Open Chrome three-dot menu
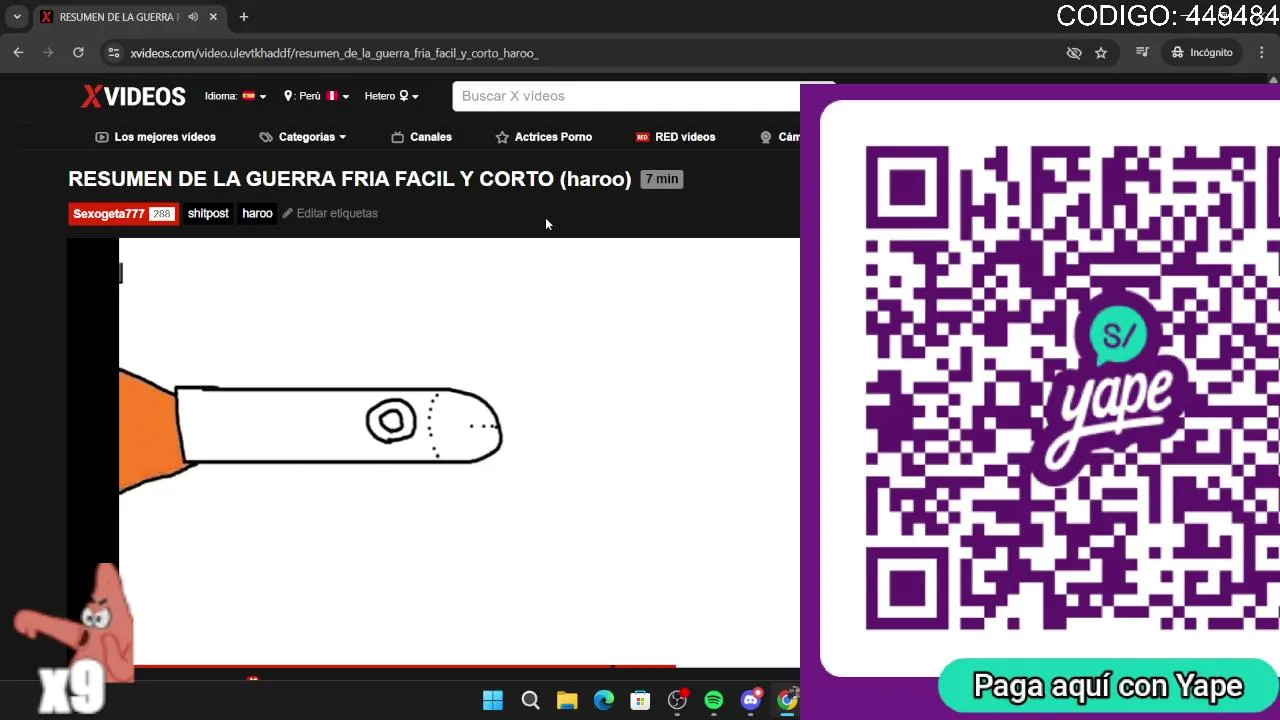1280x720 pixels. [x=1262, y=52]
